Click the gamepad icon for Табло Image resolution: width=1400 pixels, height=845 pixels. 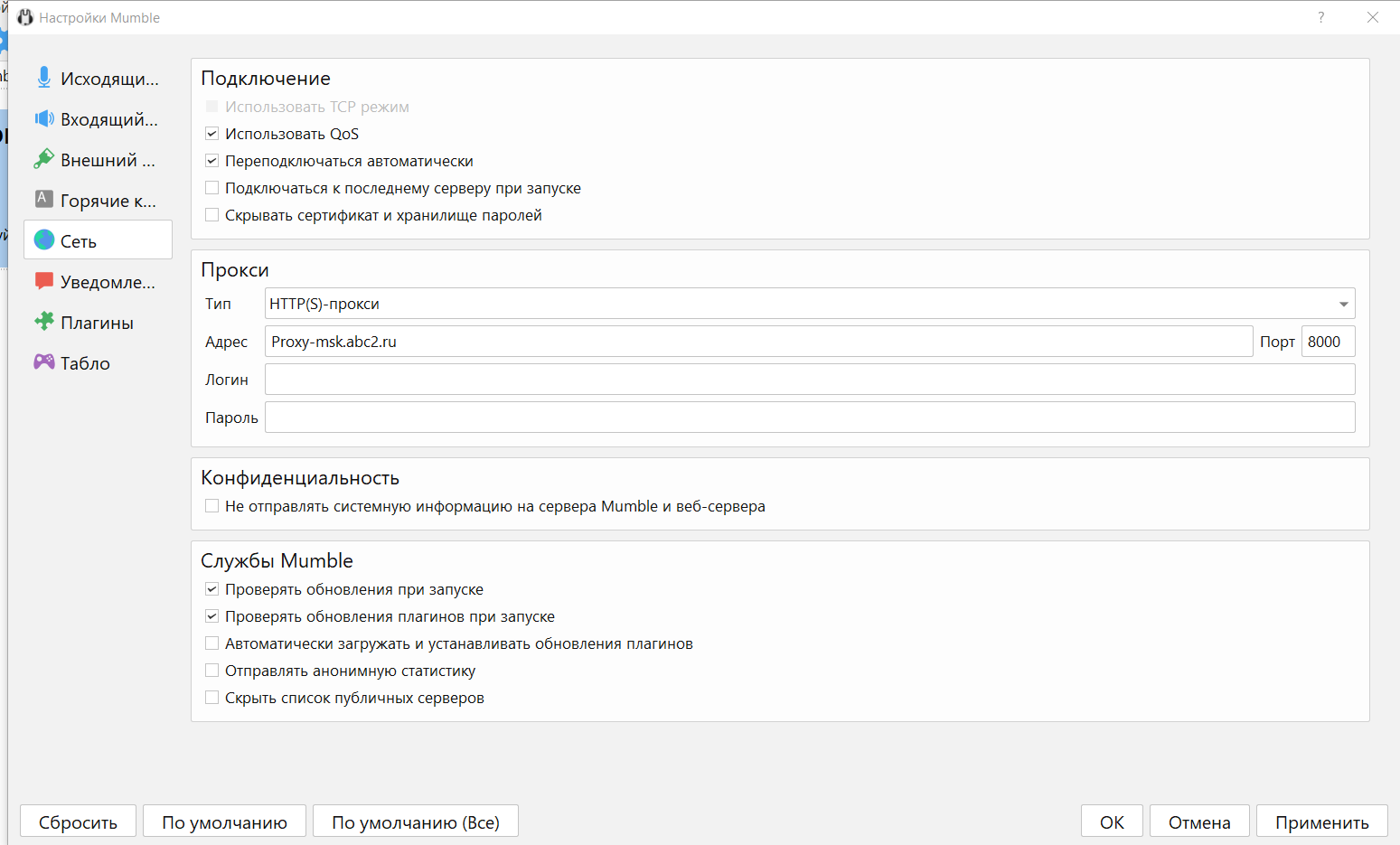tap(44, 361)
